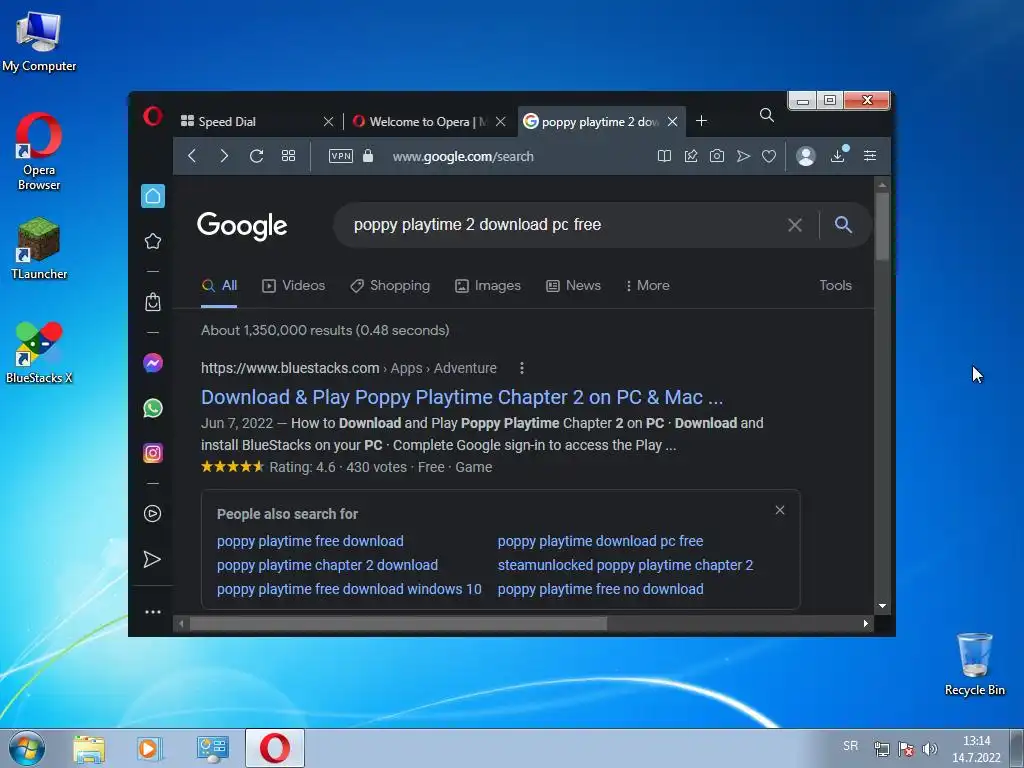Click 'poppy playtime free download windows 10'
Viewport: 1024px width, 768px height.
pos(349,589)
